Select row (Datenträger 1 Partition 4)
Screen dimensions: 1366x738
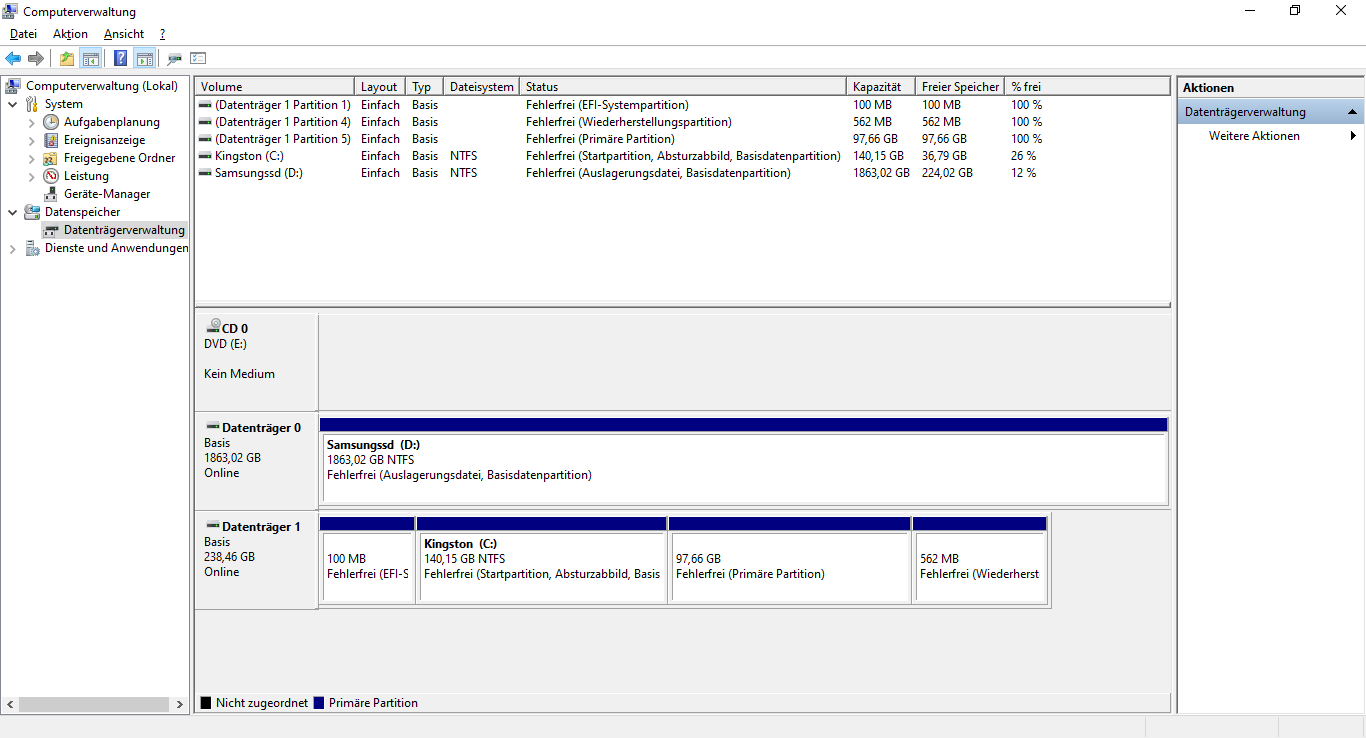682,122
